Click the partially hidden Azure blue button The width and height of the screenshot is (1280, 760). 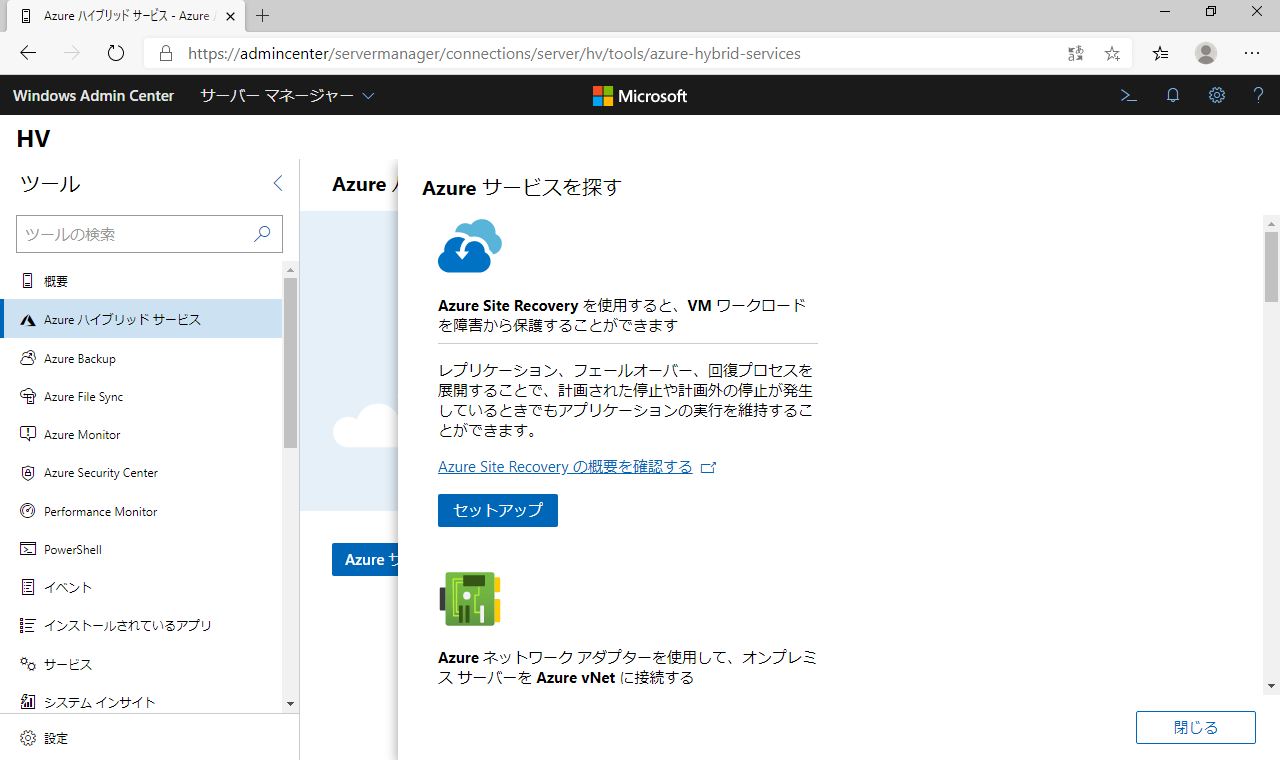pos(365,560)
